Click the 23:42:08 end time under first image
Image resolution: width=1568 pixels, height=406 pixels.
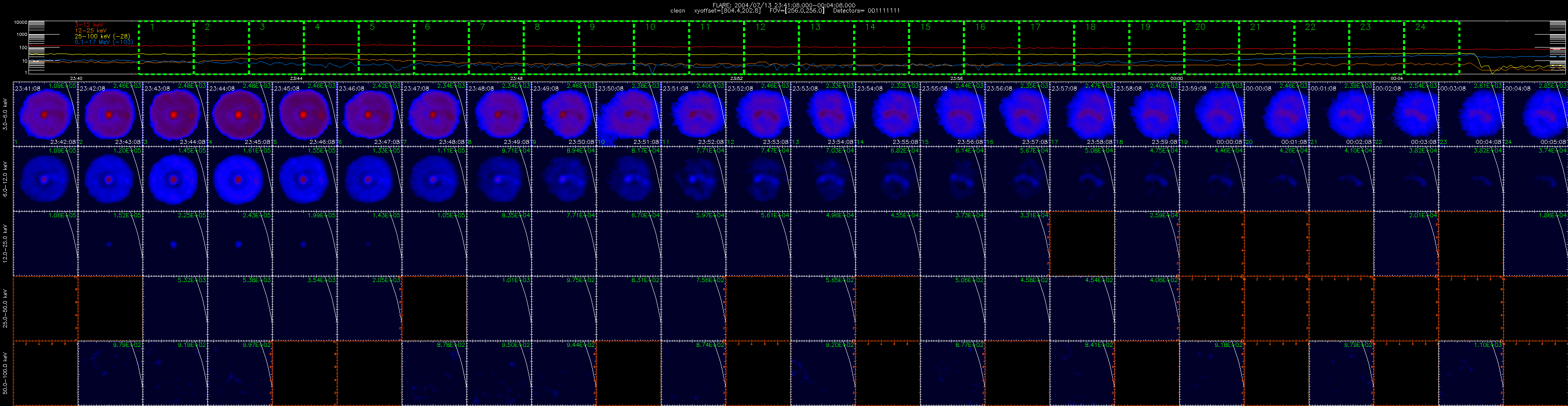pyautogui.click(x=64, y=142)
